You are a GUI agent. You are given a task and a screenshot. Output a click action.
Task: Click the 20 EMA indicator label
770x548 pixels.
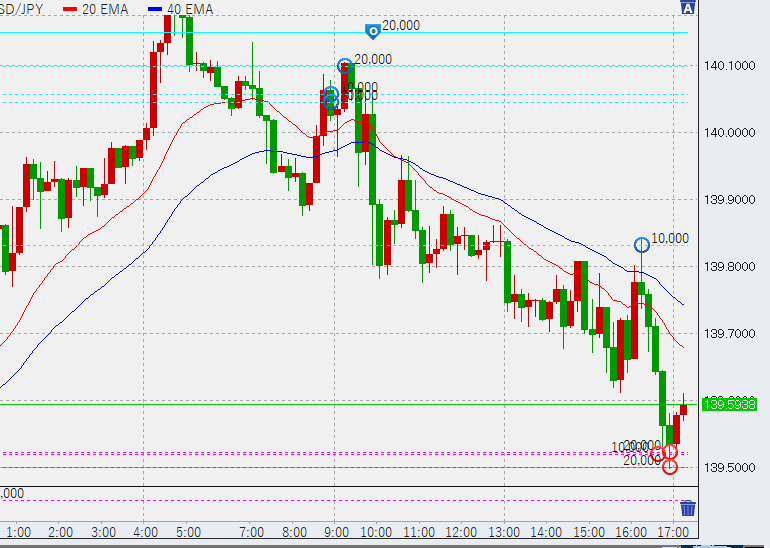104,8
